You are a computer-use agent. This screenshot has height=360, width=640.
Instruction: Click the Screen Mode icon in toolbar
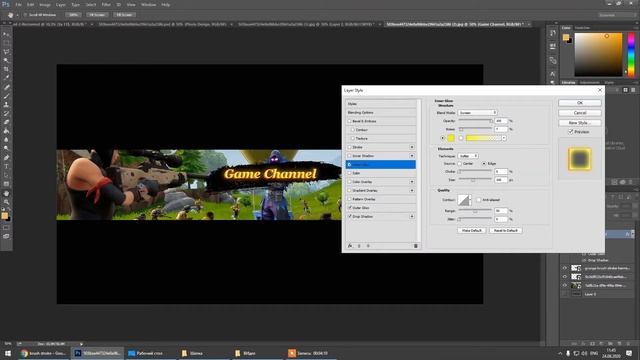pos(6,236)
